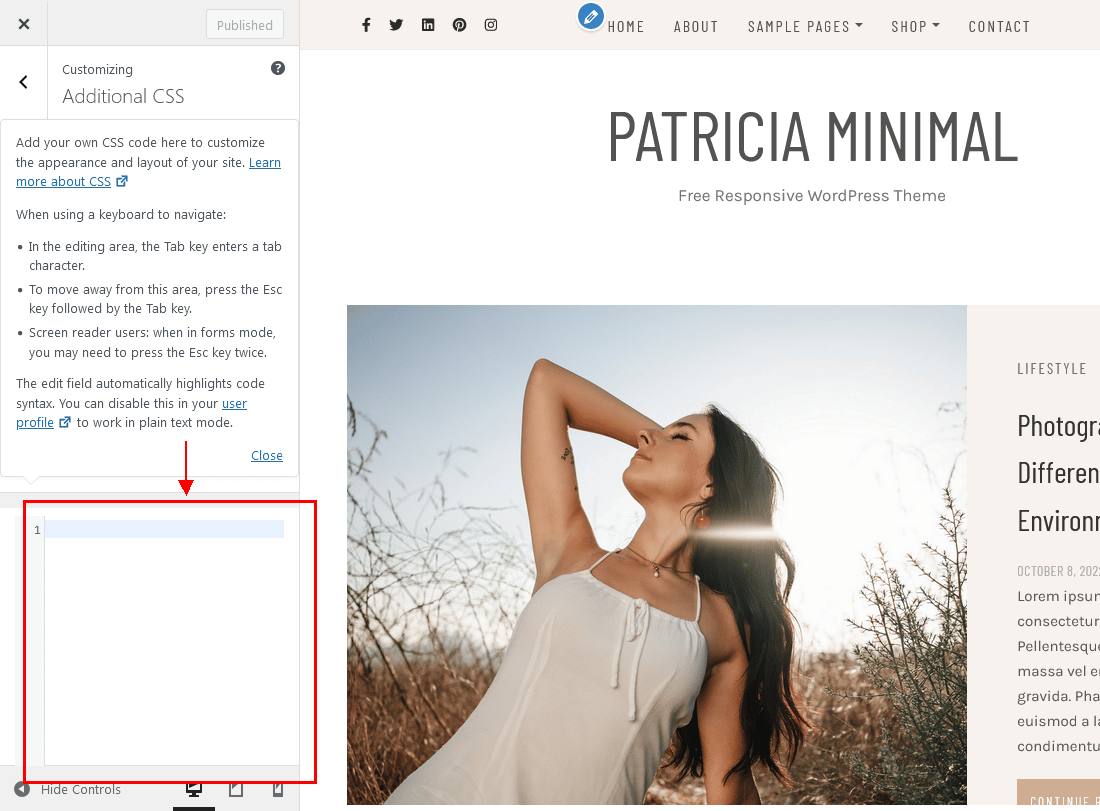
Task: Click the Twitter social icon
Action: 396,24
